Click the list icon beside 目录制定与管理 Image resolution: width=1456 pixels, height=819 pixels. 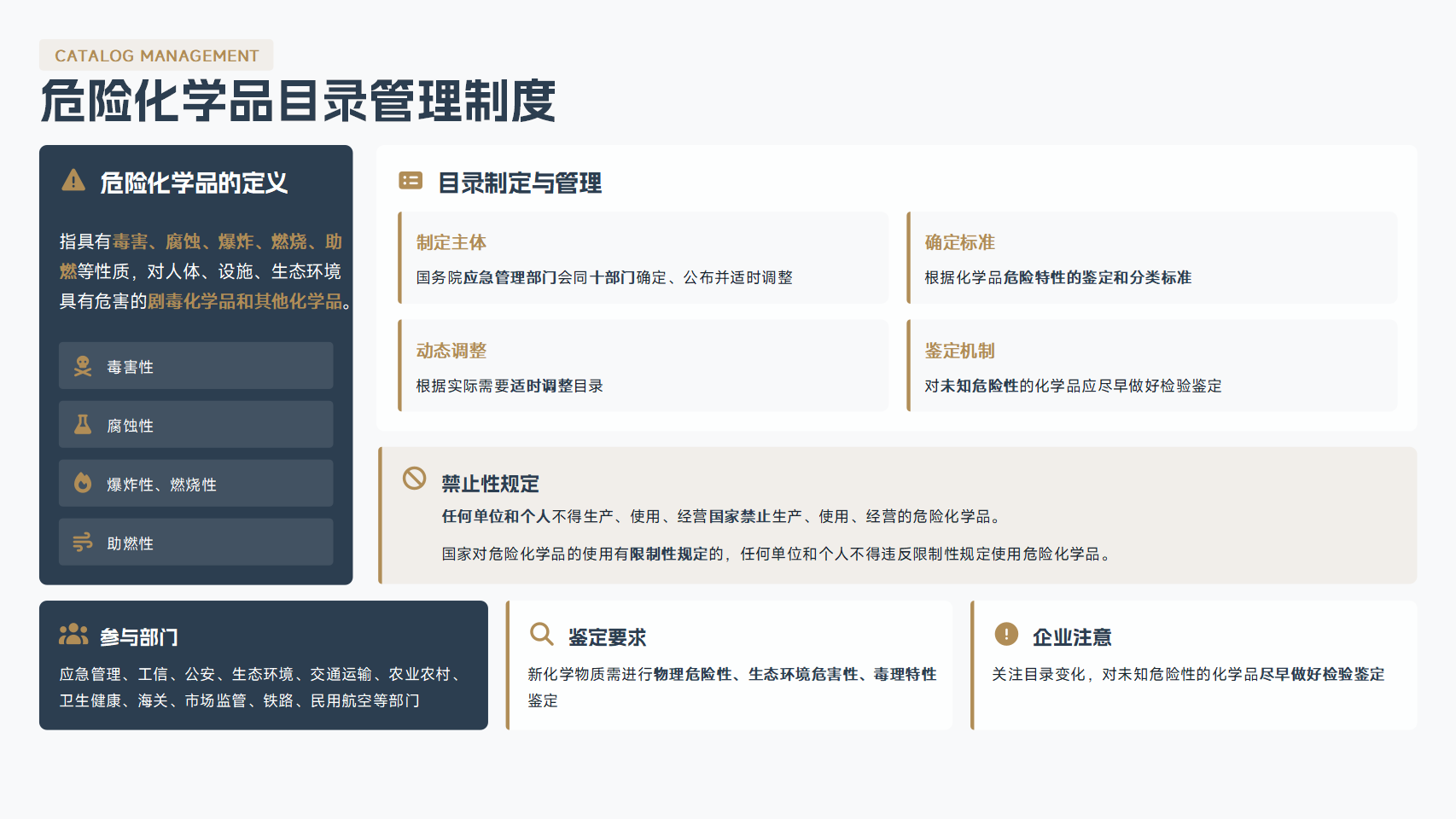pyautogui.click(x=411, y=181)
